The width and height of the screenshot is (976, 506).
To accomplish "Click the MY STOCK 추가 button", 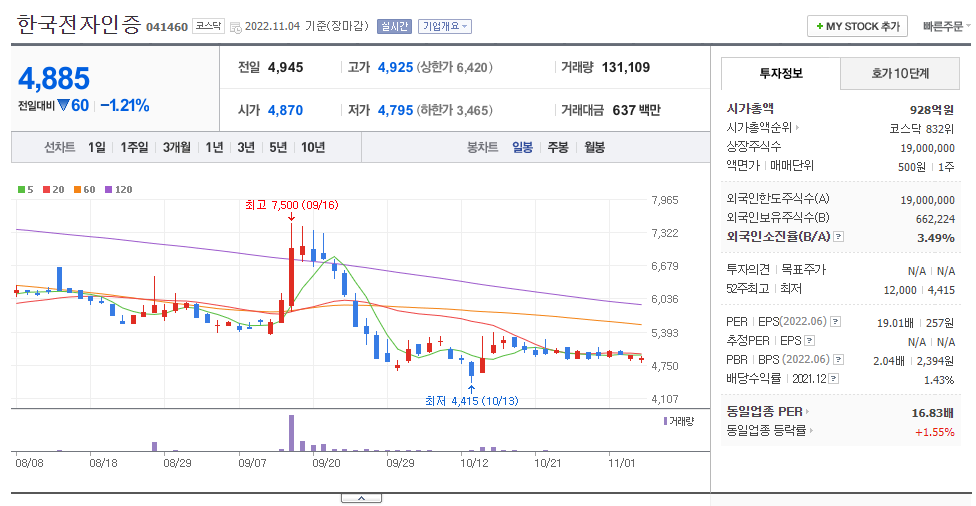I will [x=857, y=26].
